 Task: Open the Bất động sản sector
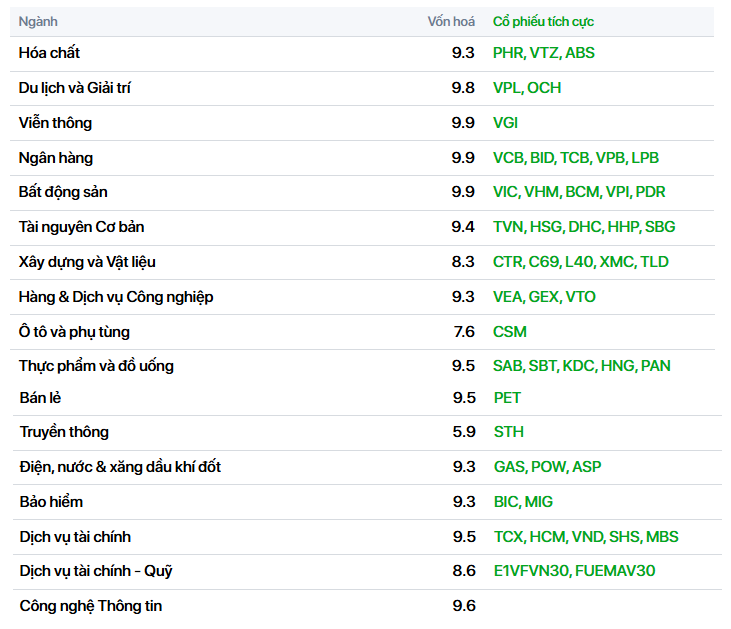tap(63, 192)
